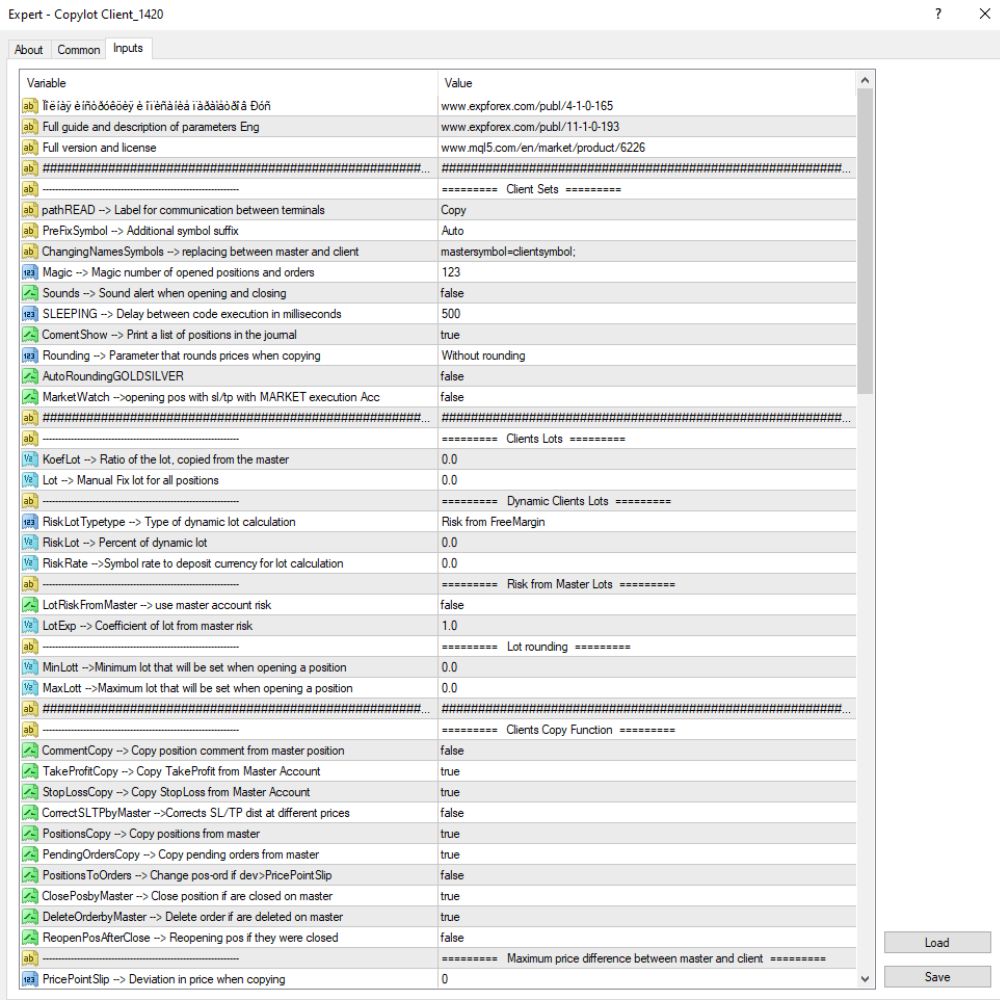Click the enum icon beside Rounding variable

29,355
